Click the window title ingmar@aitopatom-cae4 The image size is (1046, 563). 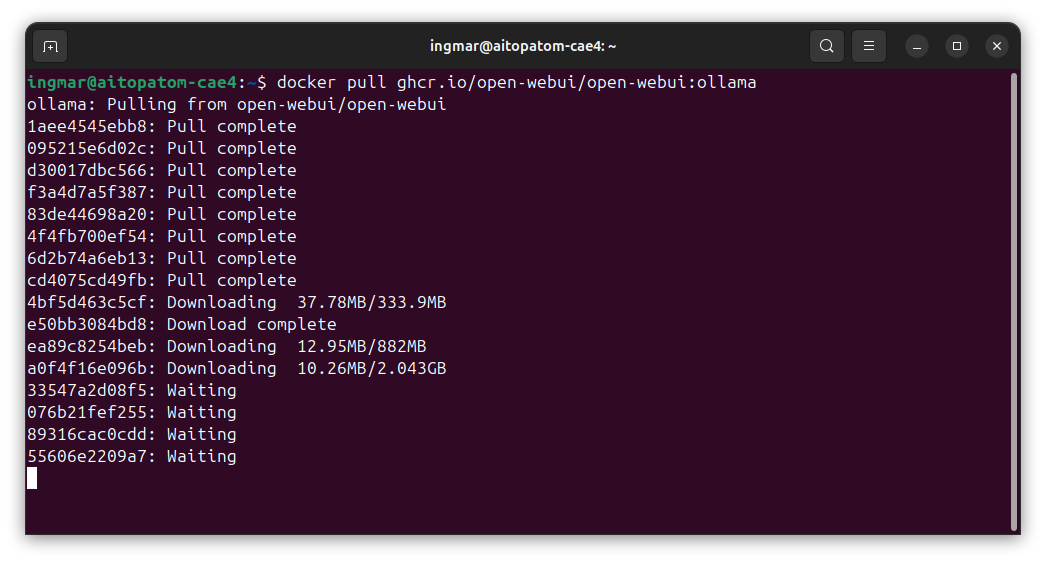click(x=523, y=46)
